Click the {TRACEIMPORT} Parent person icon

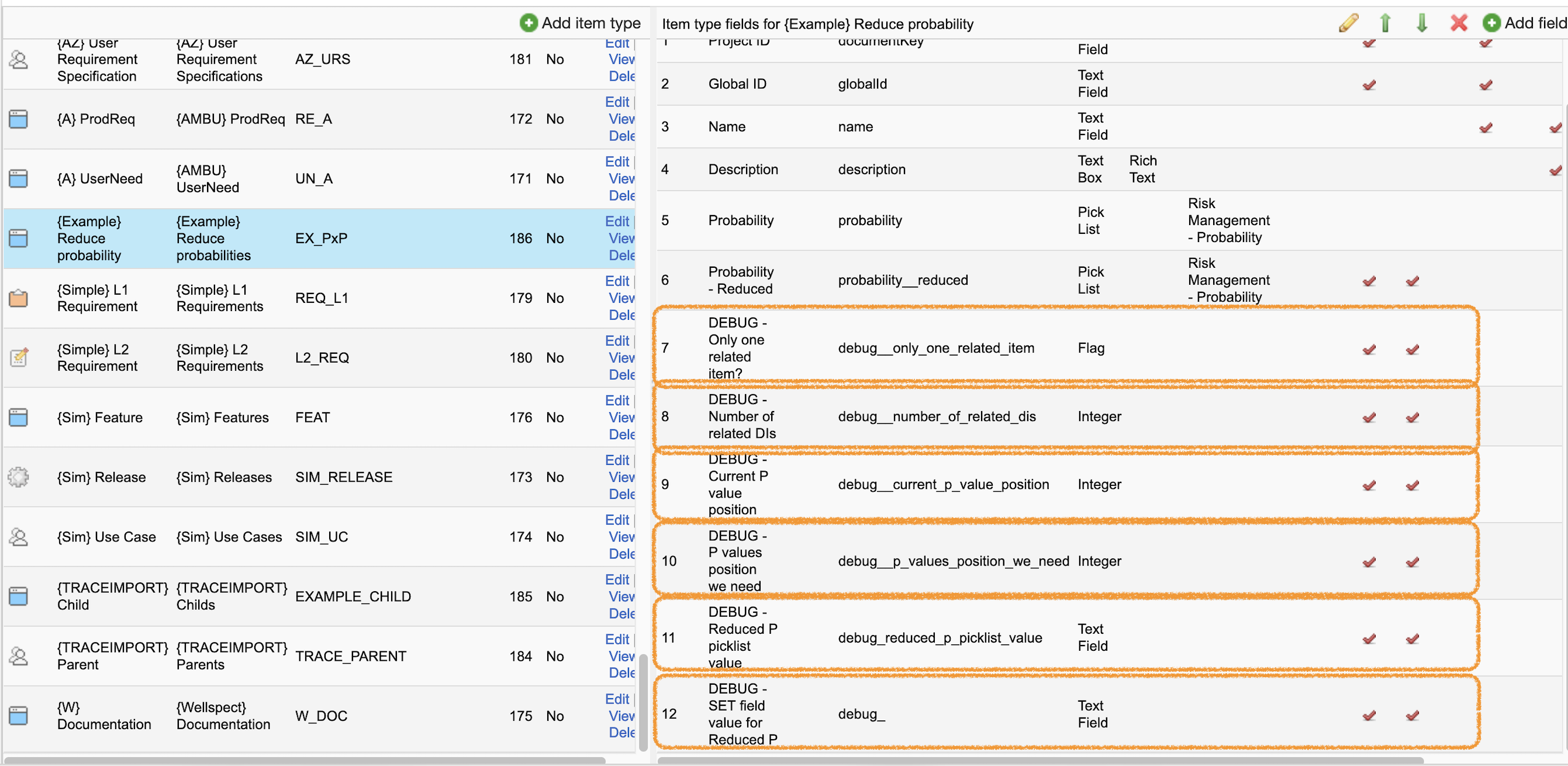[x=19, y=656]
